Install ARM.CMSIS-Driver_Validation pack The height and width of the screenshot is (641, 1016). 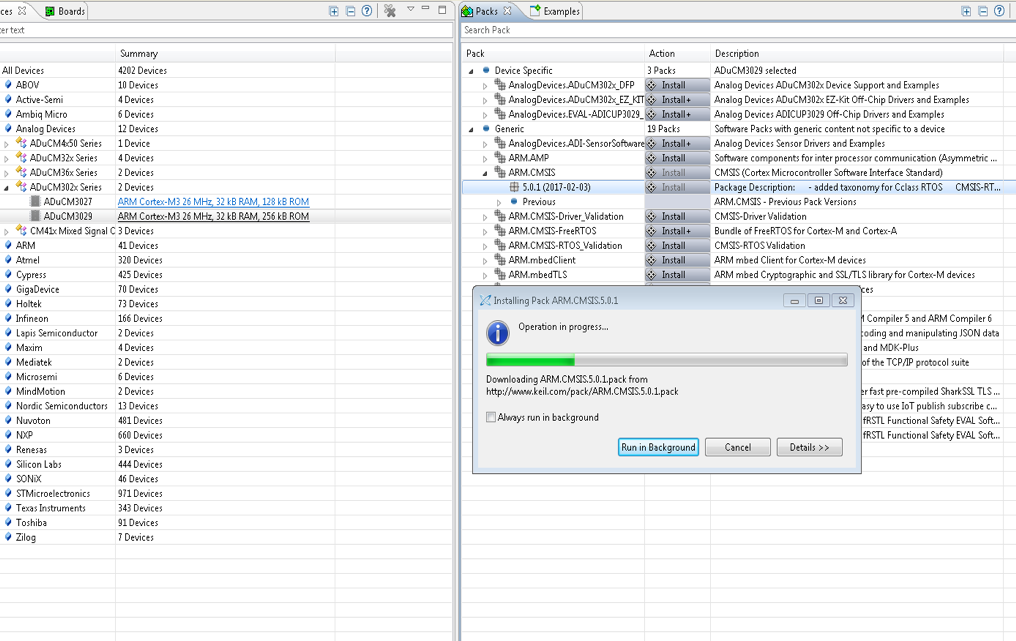[677, 216]
